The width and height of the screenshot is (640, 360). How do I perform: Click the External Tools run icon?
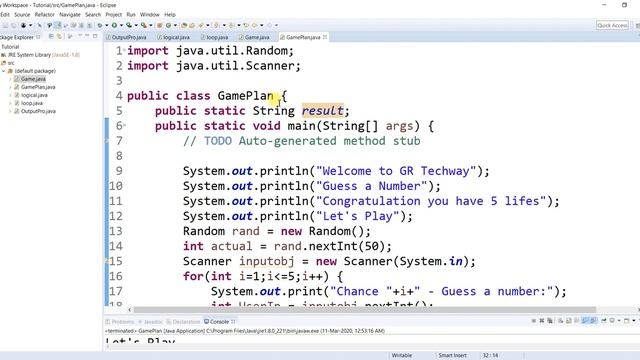144,25
